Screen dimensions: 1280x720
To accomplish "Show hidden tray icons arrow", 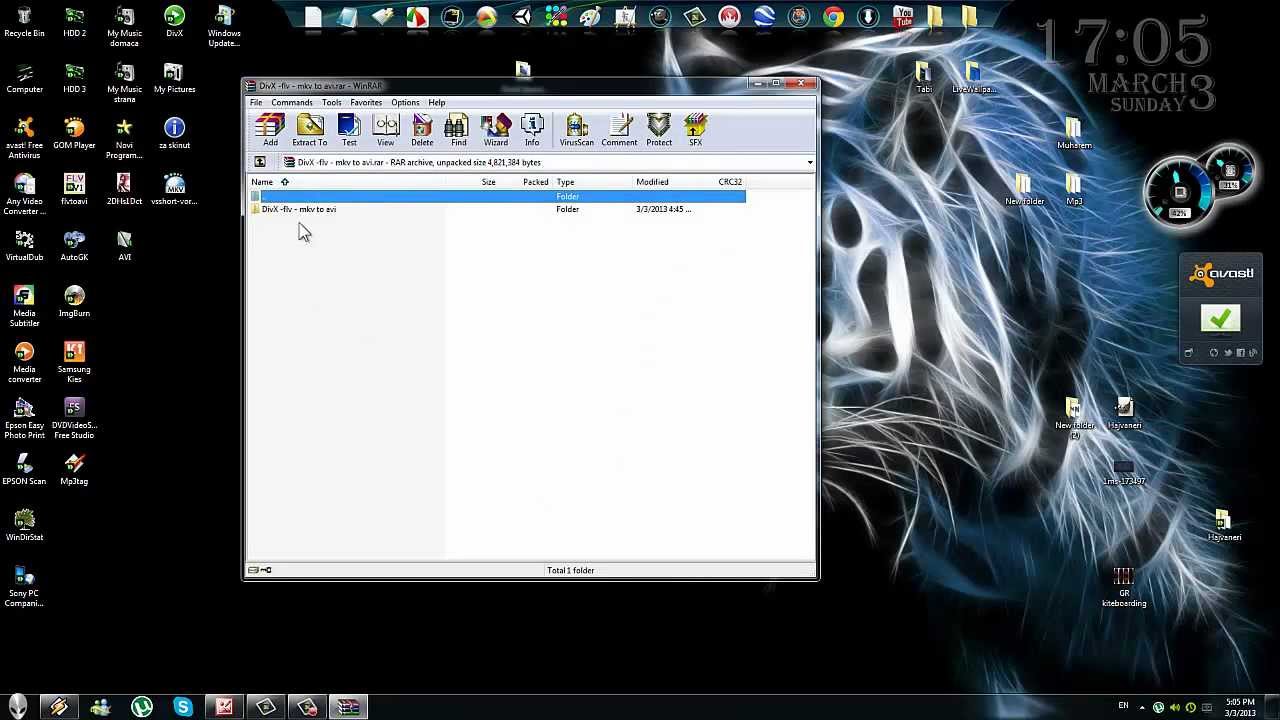I will 1142,707.
